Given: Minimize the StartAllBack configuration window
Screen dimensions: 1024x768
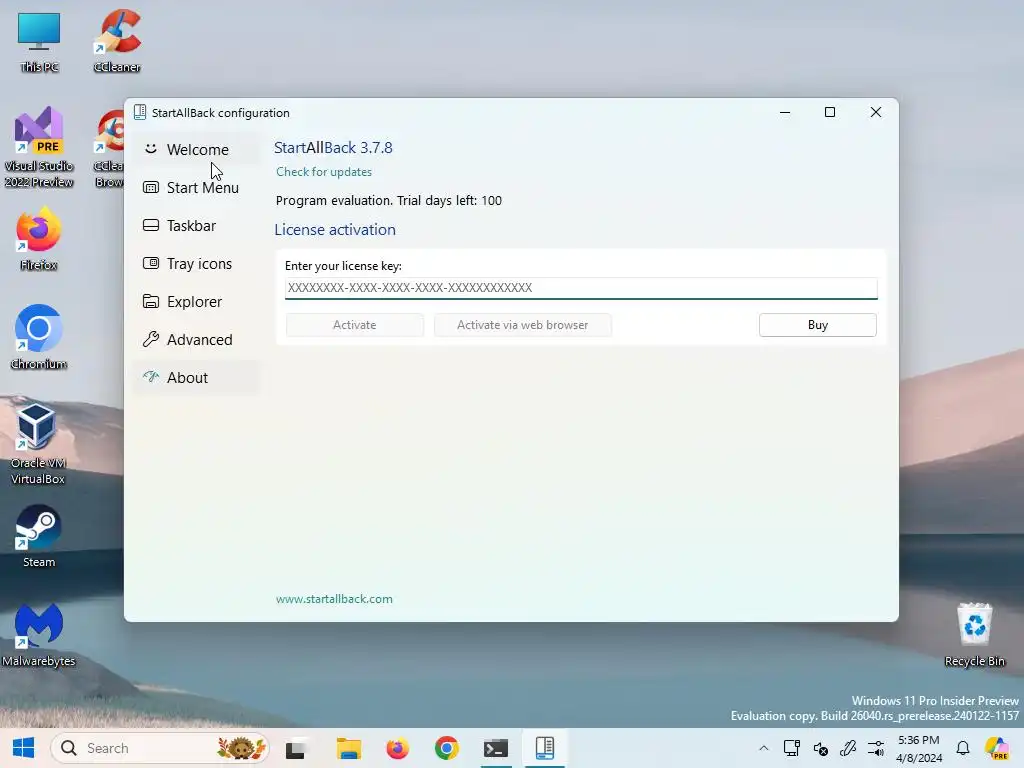Looking at the screenshot, I should [x=785, y=112].
